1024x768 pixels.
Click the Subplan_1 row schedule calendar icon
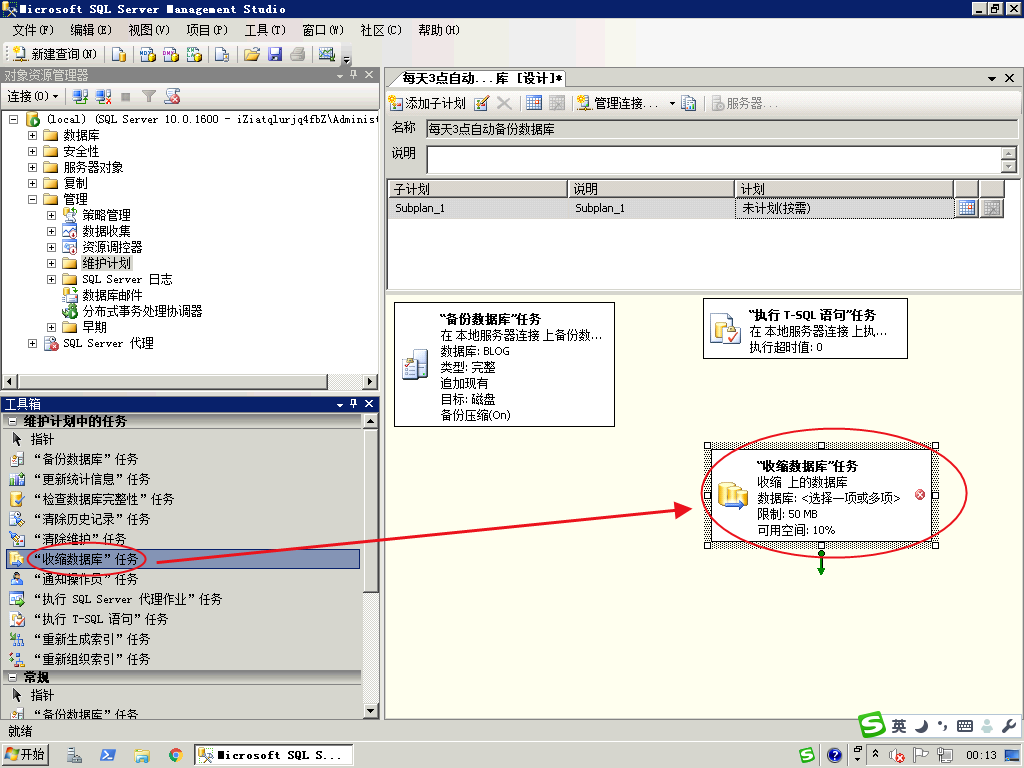tap(967, 208)
